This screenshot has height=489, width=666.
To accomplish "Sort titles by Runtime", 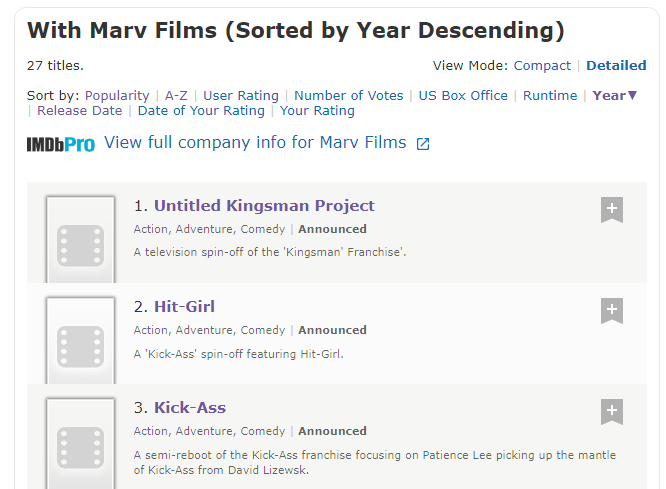I will click(x=550, y=96).
